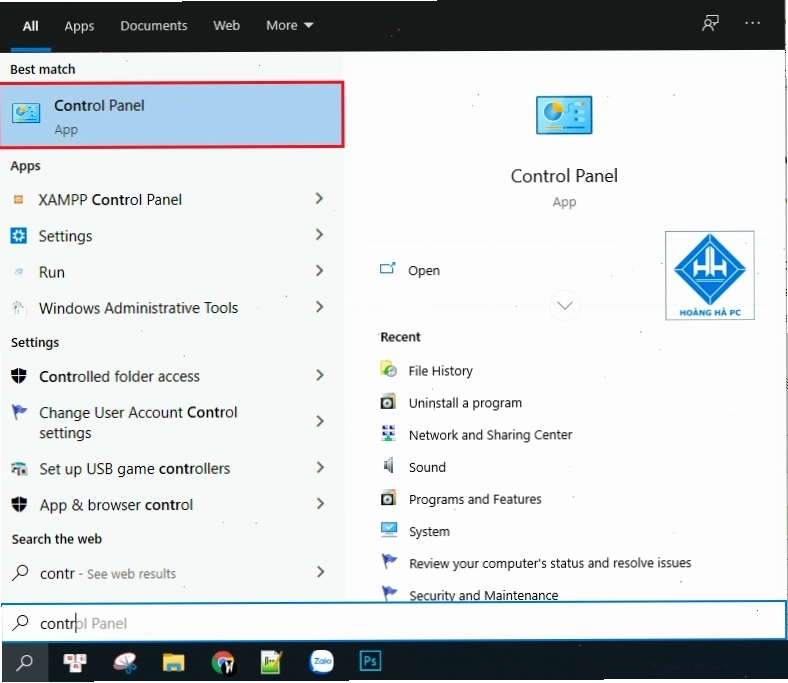Screen dimensions: 788x683
Task: Click the search text input box
Action: [x=394, y=623]
